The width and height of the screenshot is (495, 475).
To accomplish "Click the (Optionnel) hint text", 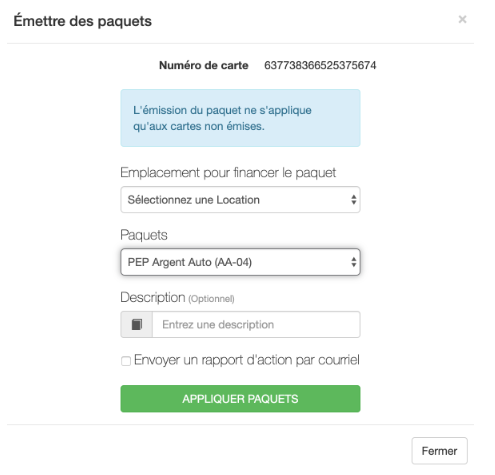I will pyautogui.click(x=211, y=299).
